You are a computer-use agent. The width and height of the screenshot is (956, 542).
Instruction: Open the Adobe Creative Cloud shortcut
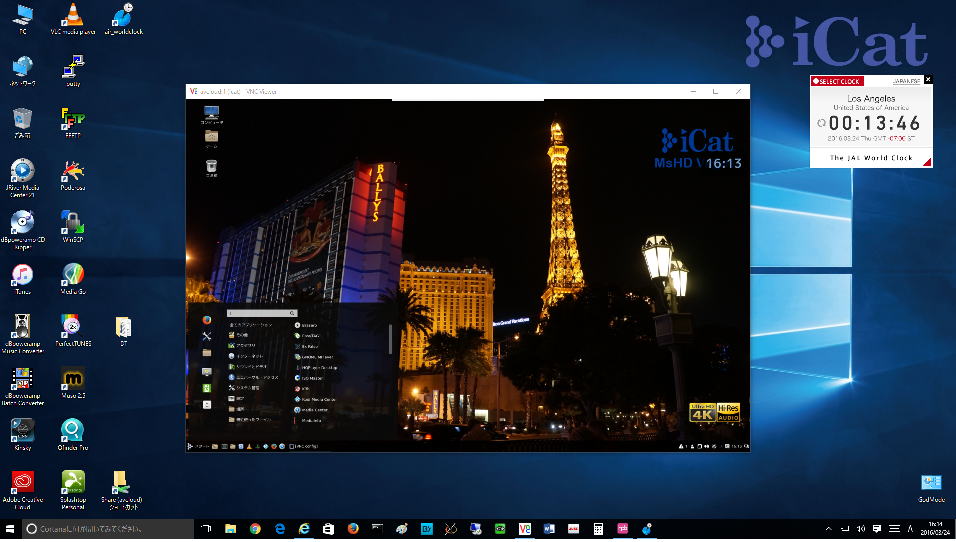click(23, 490)
